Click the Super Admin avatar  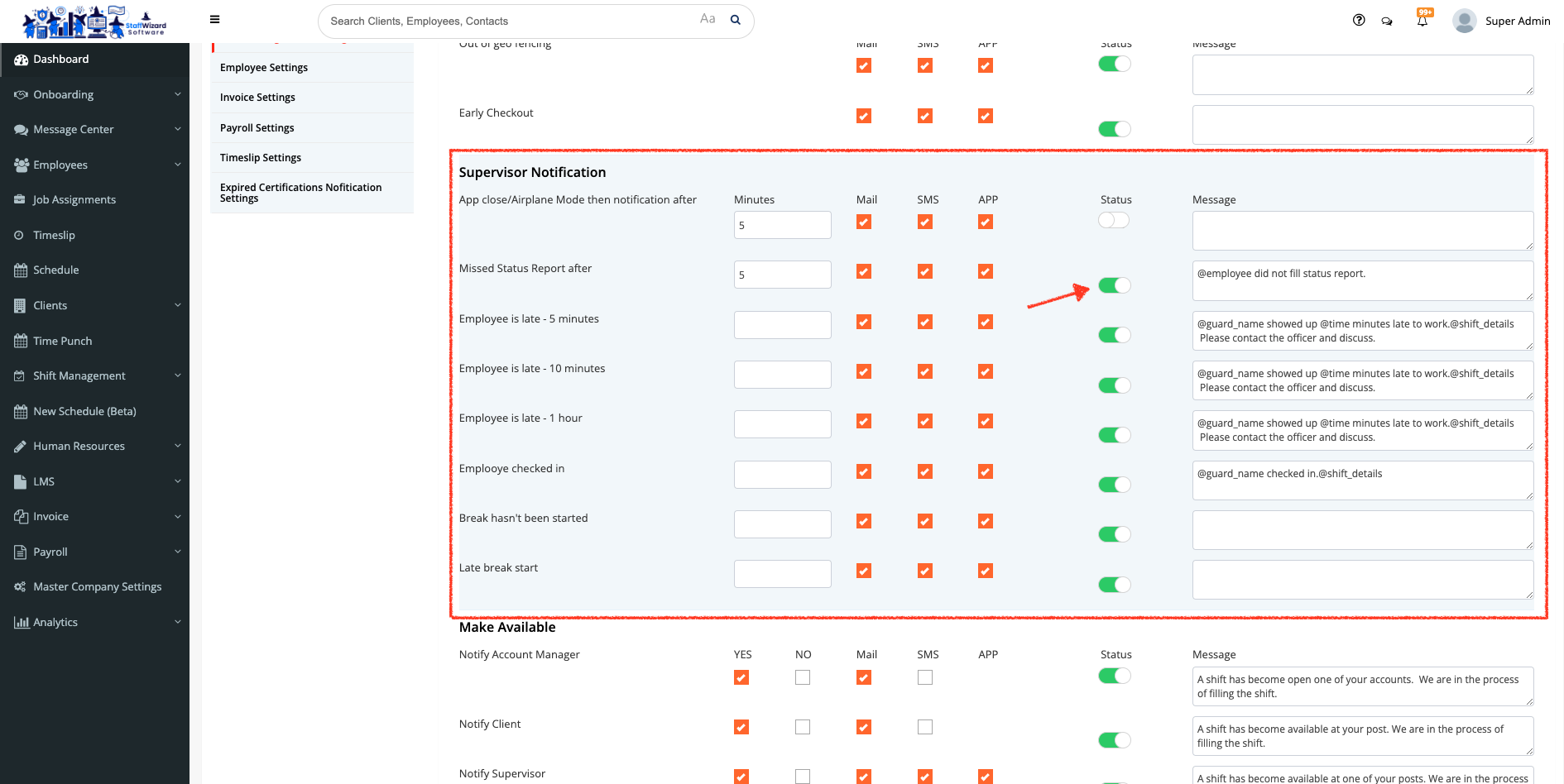1465,21
